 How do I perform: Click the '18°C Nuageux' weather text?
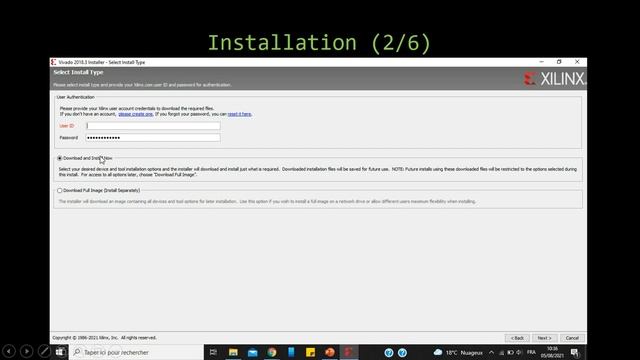click(x=464, y=352)
